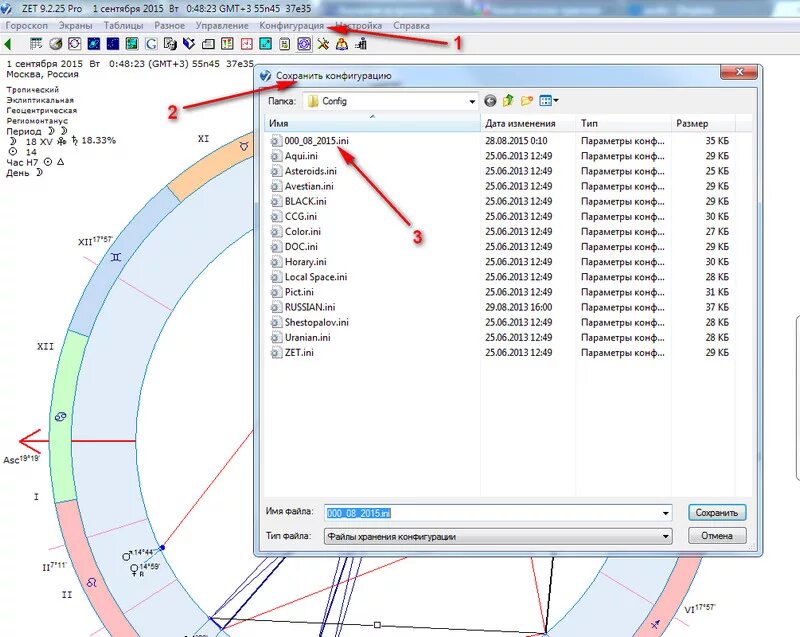Click the wizard figure toolbar icon

342,44
